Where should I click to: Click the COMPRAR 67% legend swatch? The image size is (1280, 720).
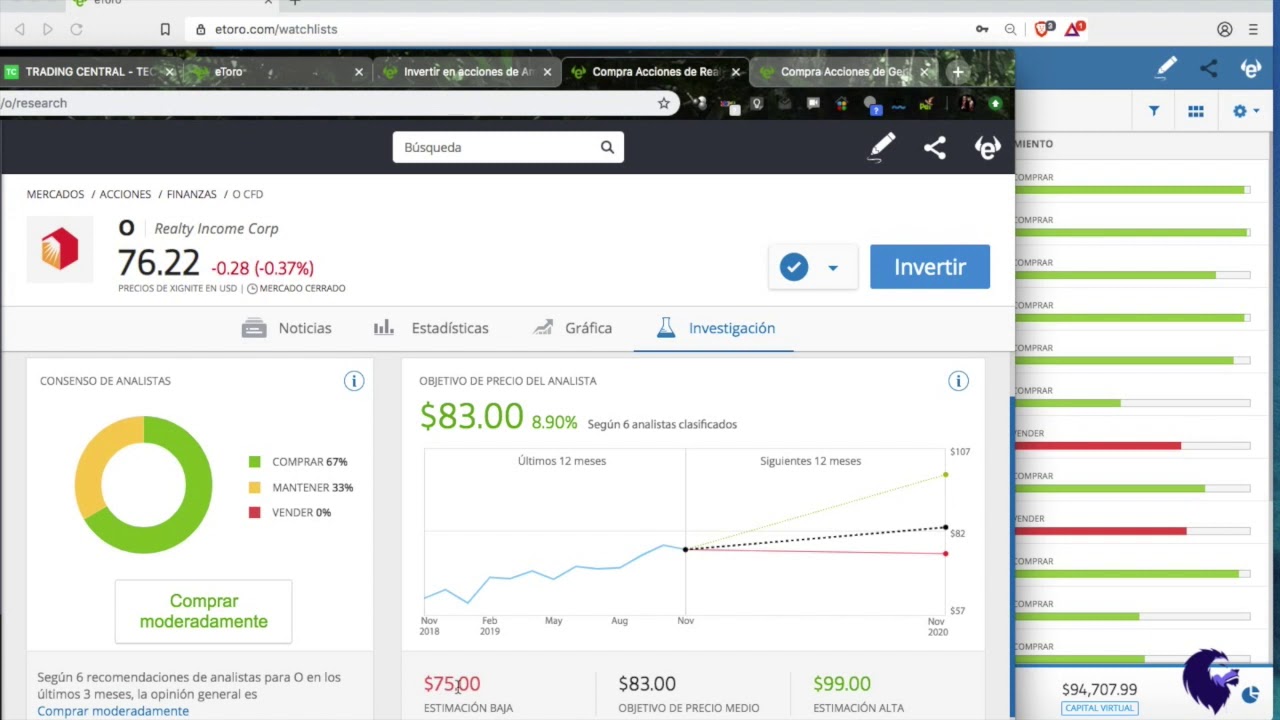coord(254,462)
